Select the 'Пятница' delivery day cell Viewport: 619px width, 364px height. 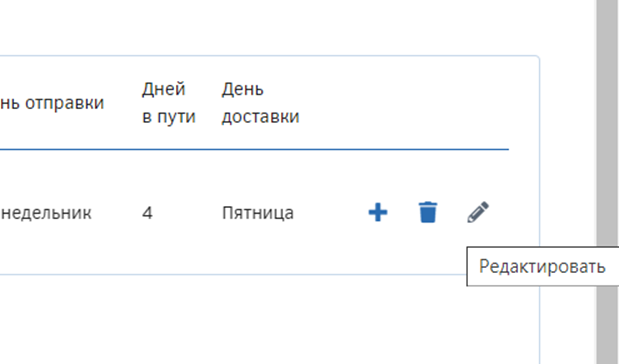[x=258, y=213]
